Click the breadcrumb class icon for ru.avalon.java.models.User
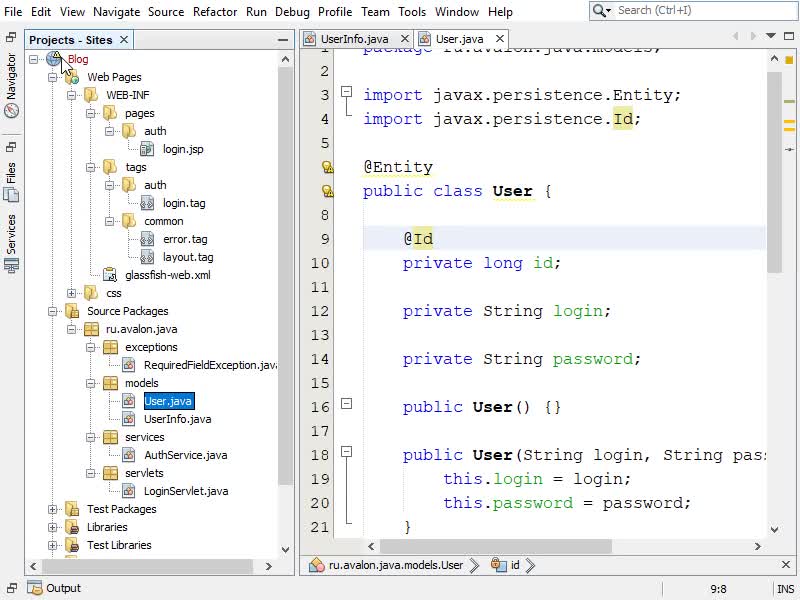The width and height of the screenshot is (800, 600). (316, 565)
